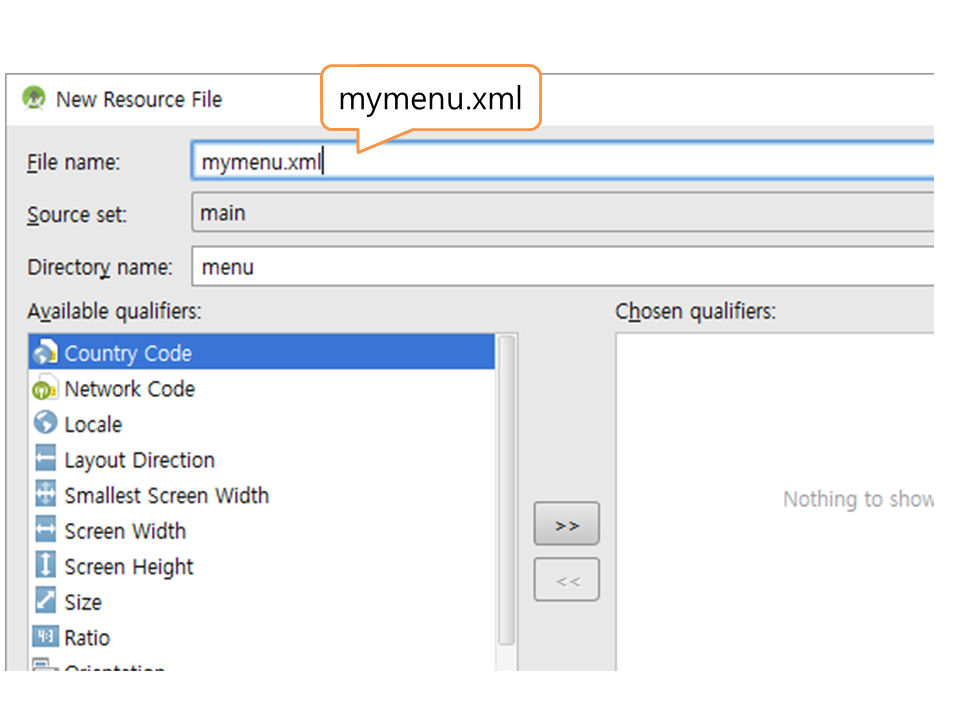The width and height of the screenshot is (960, 720).
Task: Select the Country Code qualifier icon
Action: 45,353
